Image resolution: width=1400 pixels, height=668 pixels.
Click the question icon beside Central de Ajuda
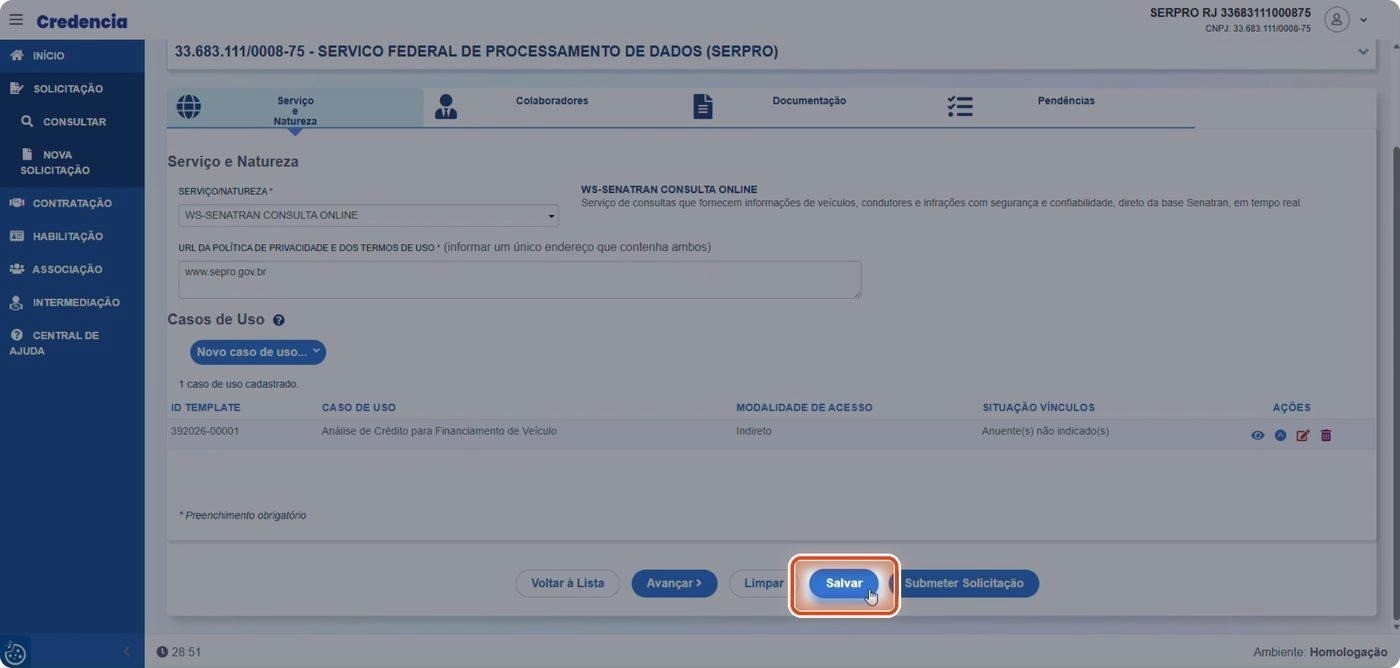(17, 335)
